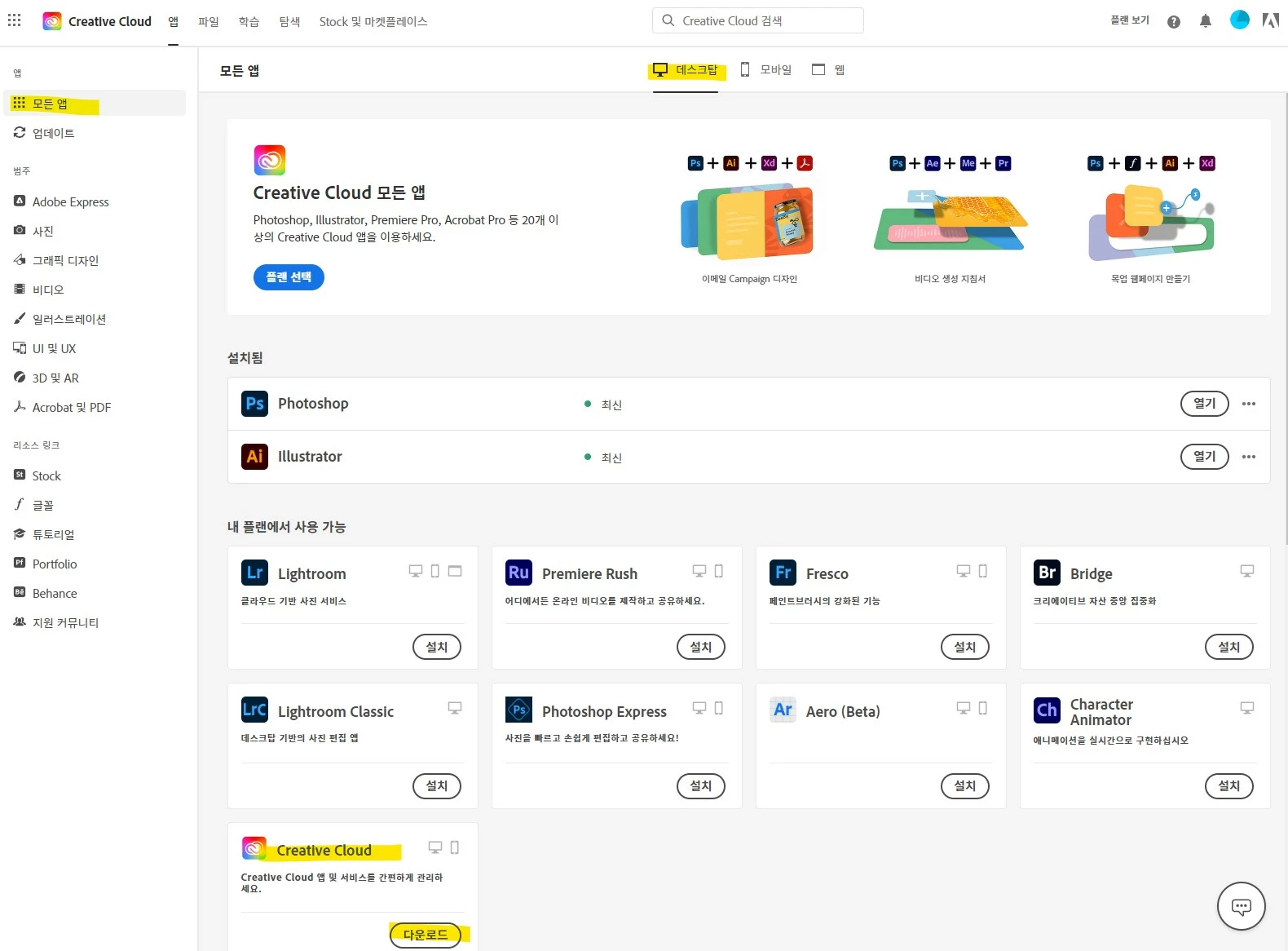Image resolution: width=1288 pixels, height=951 pixels.
Task: Open Adobe Express in sidebar
Action: point(61,201)
